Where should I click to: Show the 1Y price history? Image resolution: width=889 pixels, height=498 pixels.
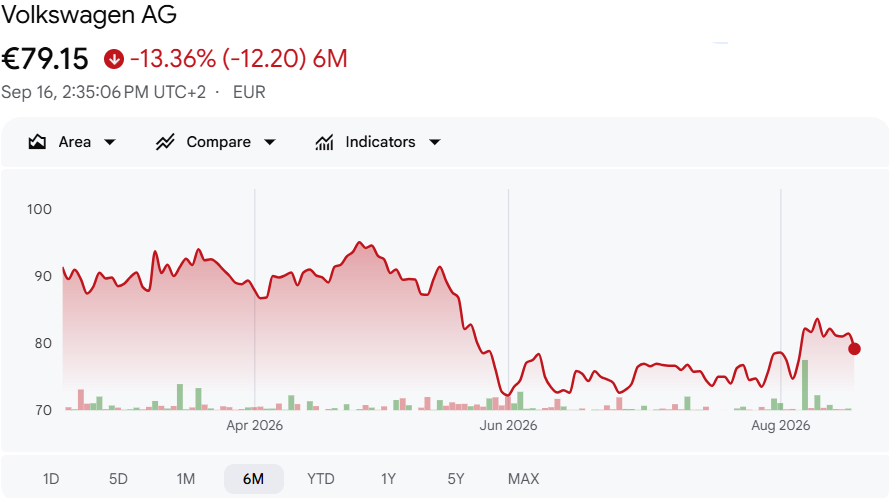click(x=388, y=479)
